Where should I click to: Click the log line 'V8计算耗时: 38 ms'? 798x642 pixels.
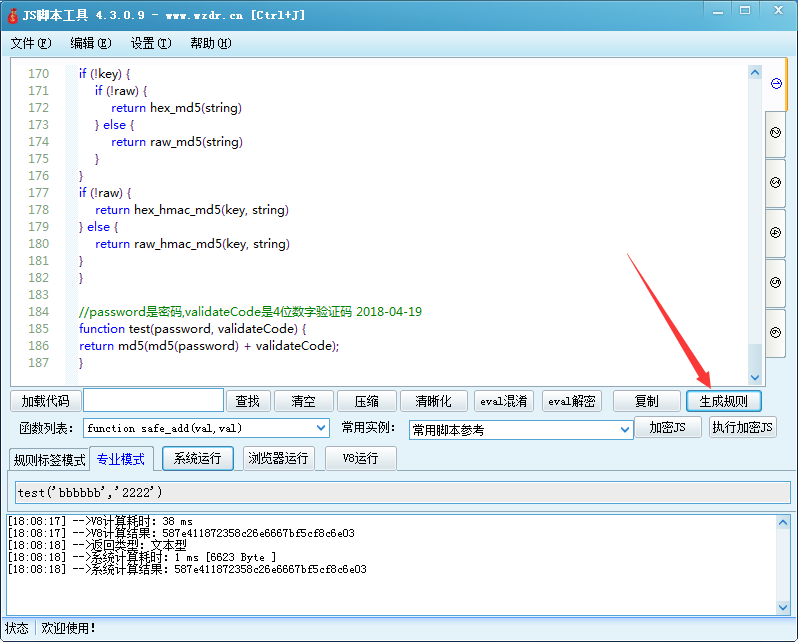(100, 521)
